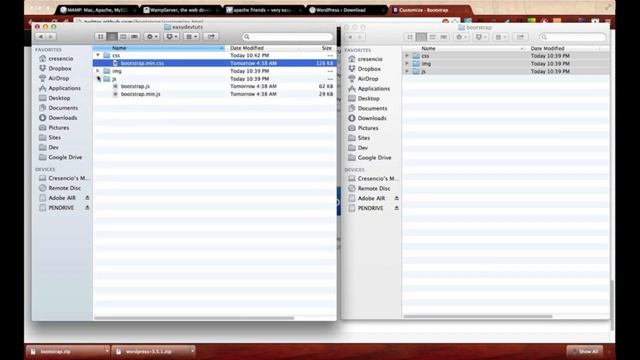Open Documents in easydevtuts sidebar
This screenshot has width=640, height=360.
(x=63, y=108)
